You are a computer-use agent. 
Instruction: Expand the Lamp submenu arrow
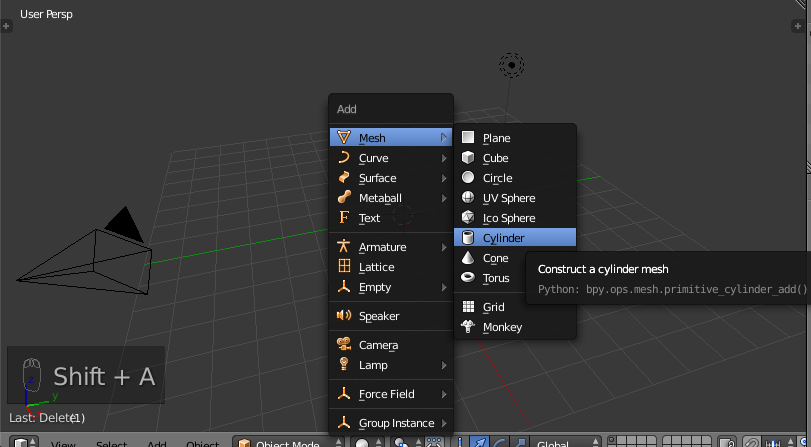pos(444,365)
